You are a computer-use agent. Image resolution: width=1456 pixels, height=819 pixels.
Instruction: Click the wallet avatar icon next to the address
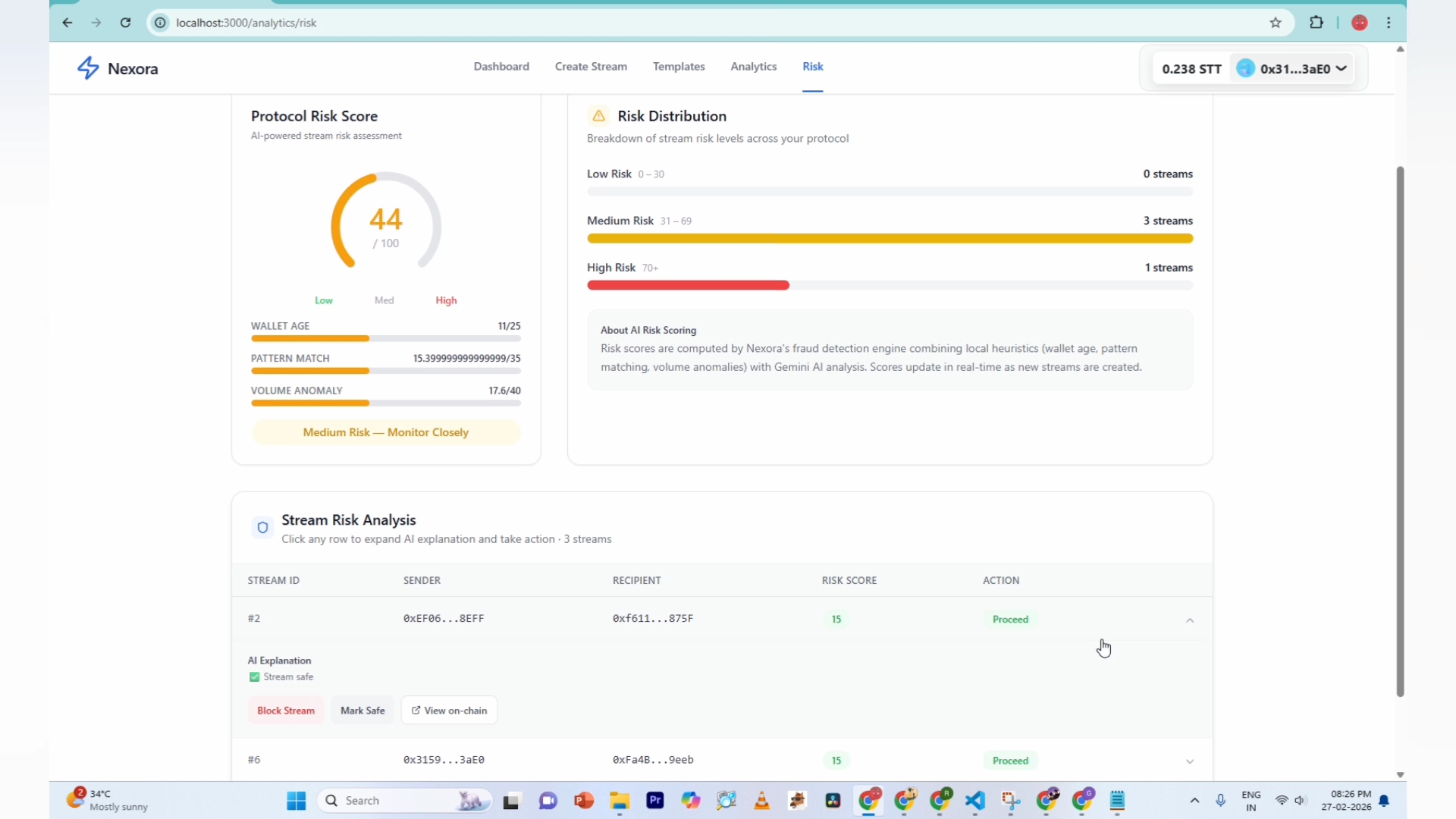pyautogui.click(x=1245, y=68)
